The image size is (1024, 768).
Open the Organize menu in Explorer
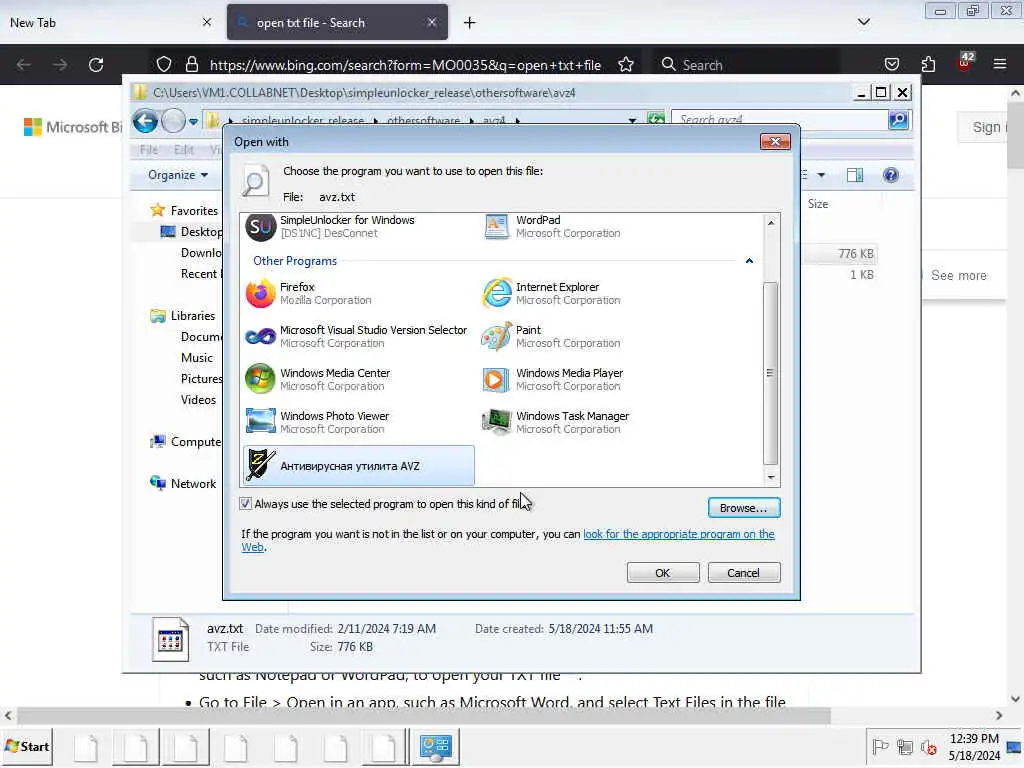coord(178,175)
